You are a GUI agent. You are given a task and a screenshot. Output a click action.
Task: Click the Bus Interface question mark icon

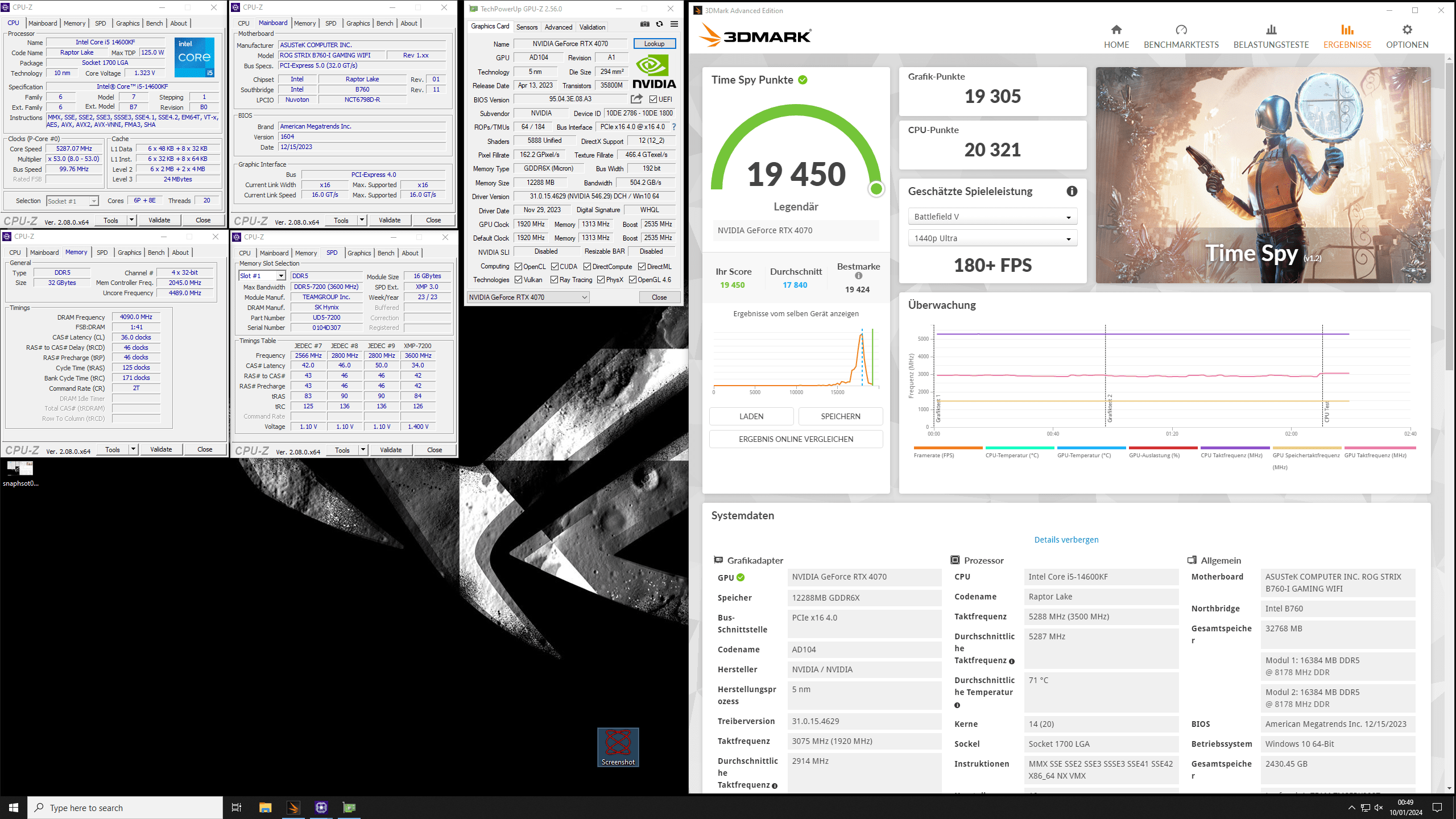click(x=674, y=127)
